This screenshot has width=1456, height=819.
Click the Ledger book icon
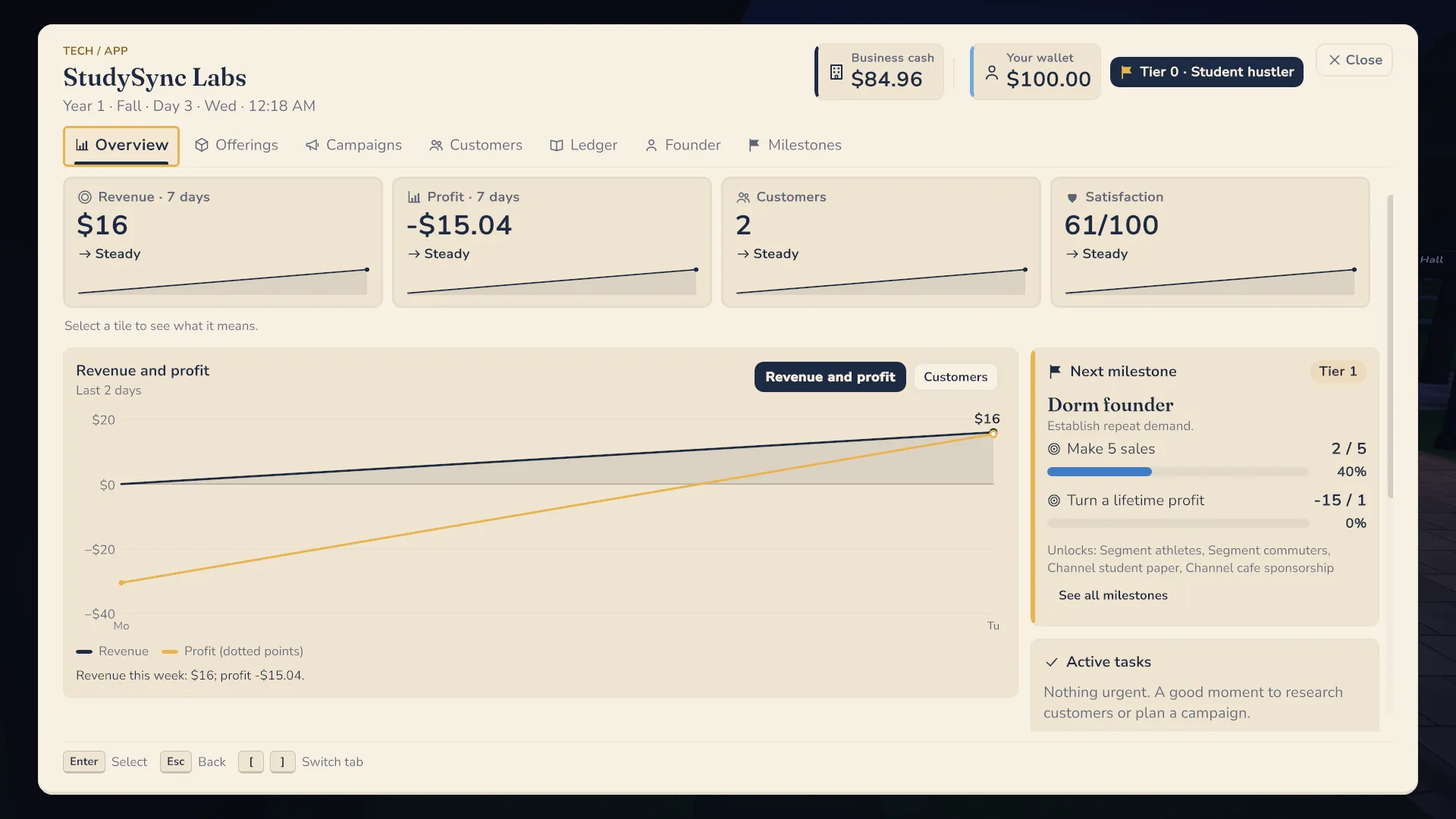557,146
